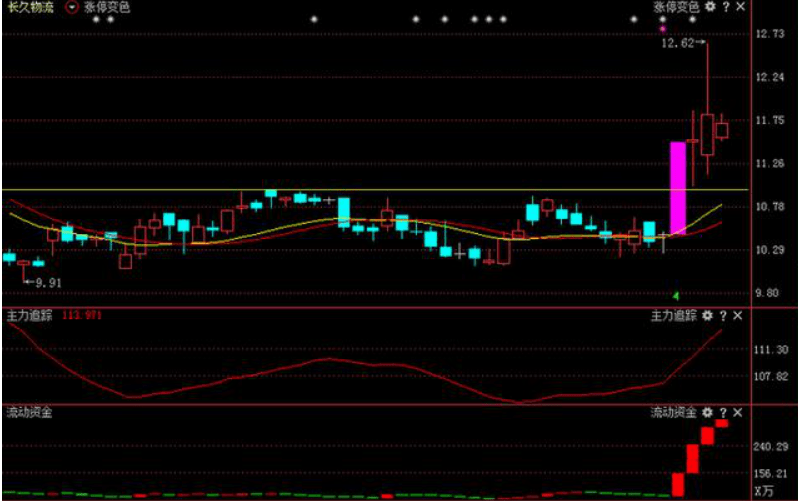Show help for 流动资金 indicator

[x=723, y=412]
